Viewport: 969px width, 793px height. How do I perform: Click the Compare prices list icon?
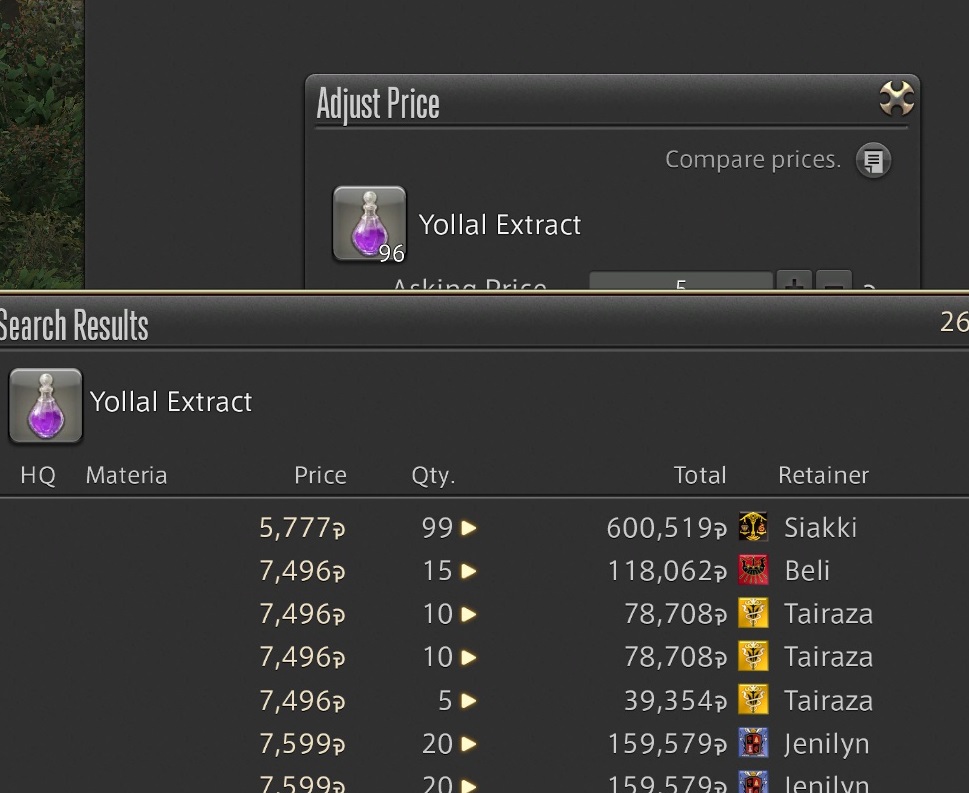click(x=873, y=161)
